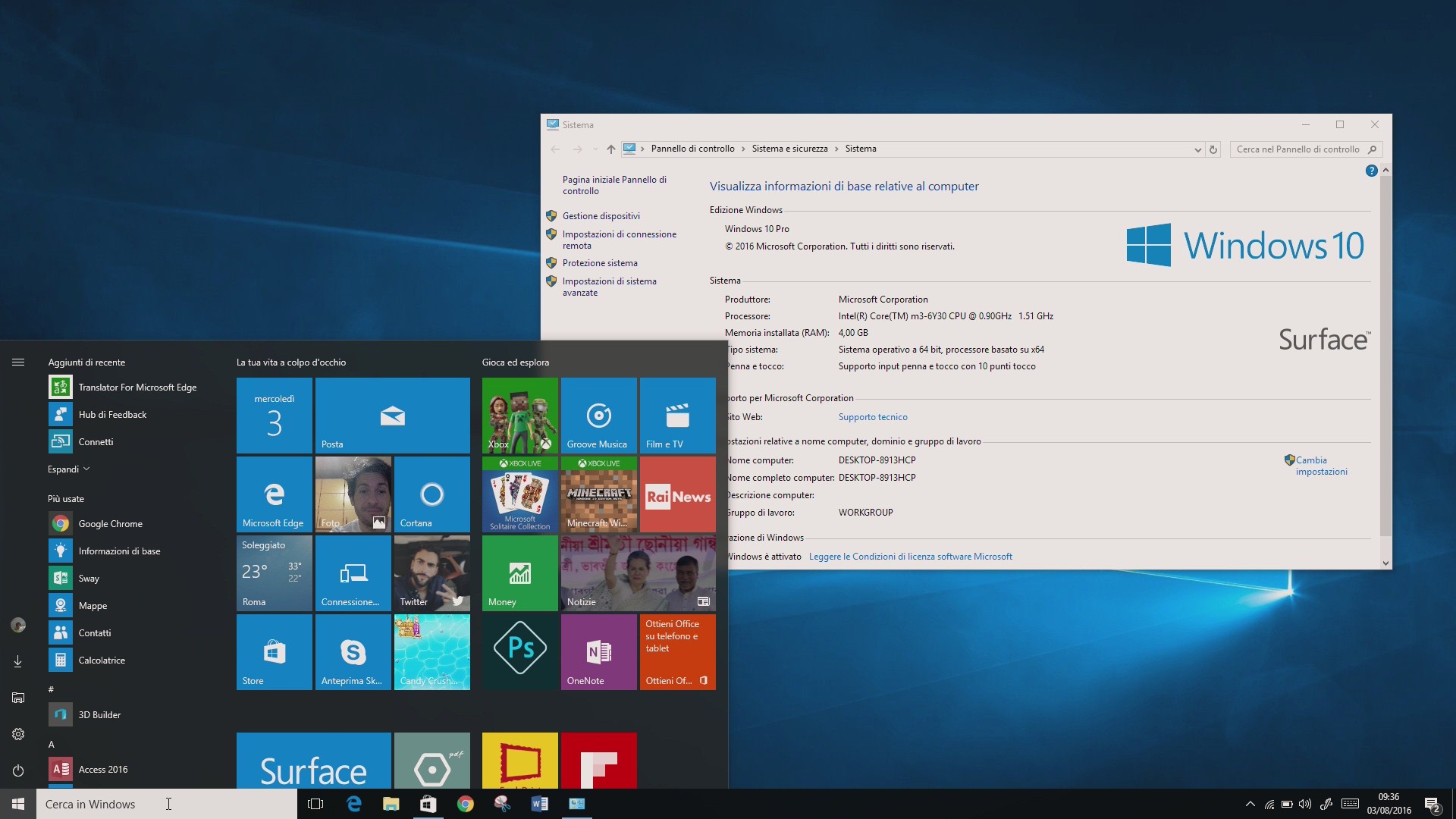Image resolution: width=1456 pixels, height=819 pixels.
Task: Select Protezione sistema in the sidebar
Action: click(601, 262)
